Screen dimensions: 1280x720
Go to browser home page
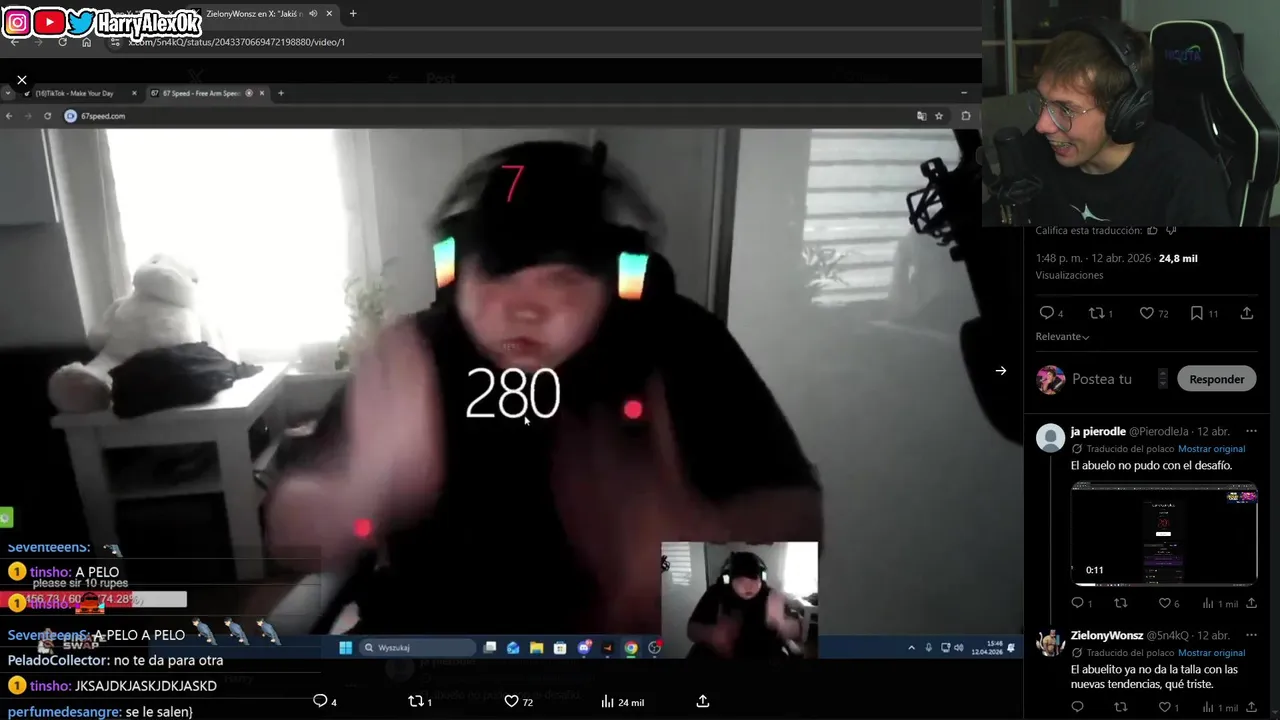[x=86, y=42]
